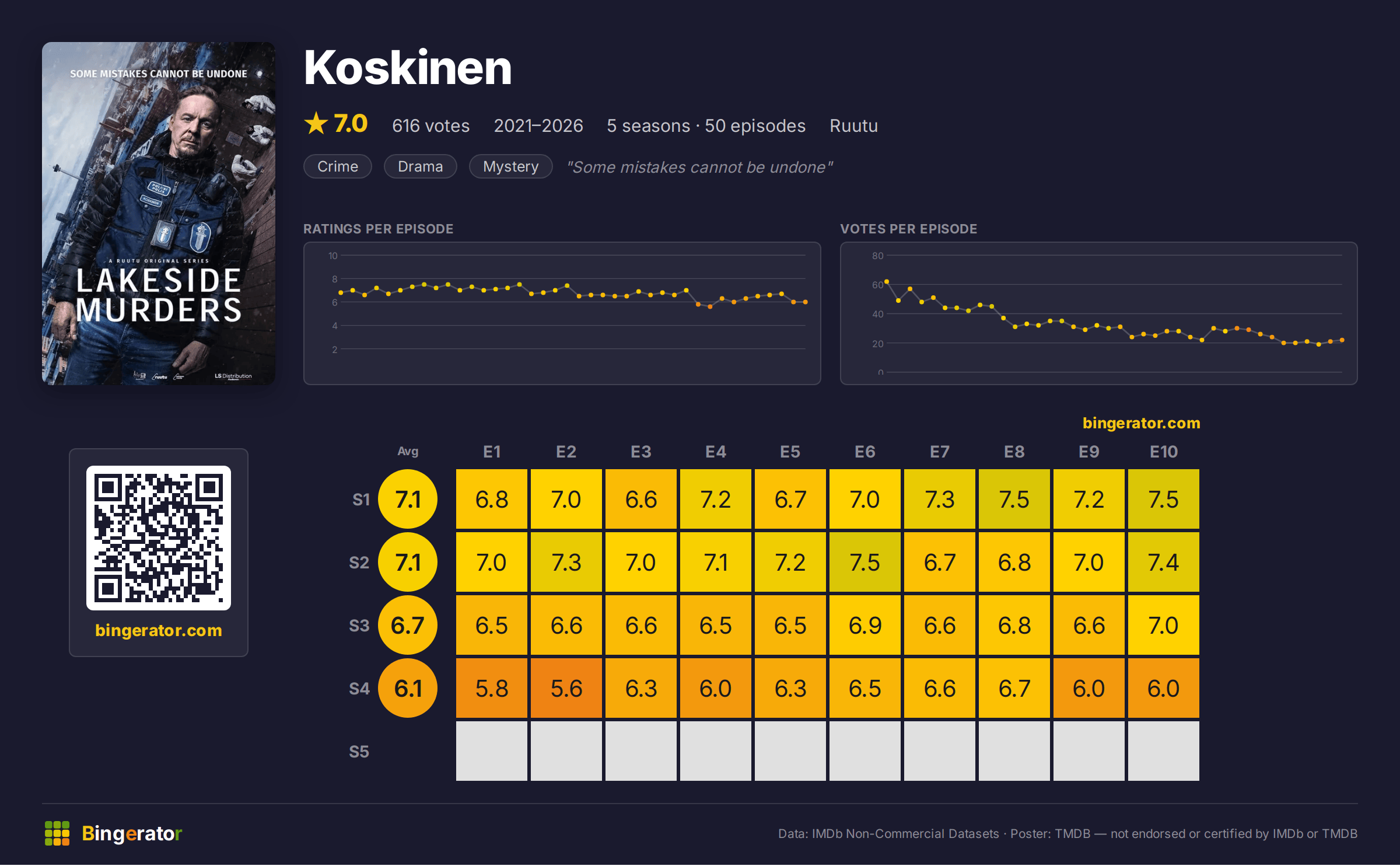Screen dimensions: 1400x866
Task: Open bingerator.com link above episode grid
Action: click(1142, 423)
